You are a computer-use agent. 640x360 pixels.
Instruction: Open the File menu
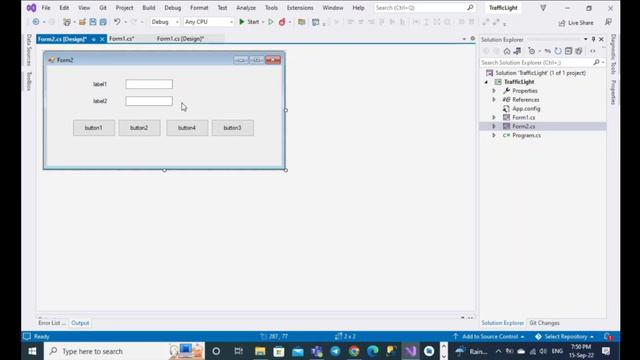46,8
